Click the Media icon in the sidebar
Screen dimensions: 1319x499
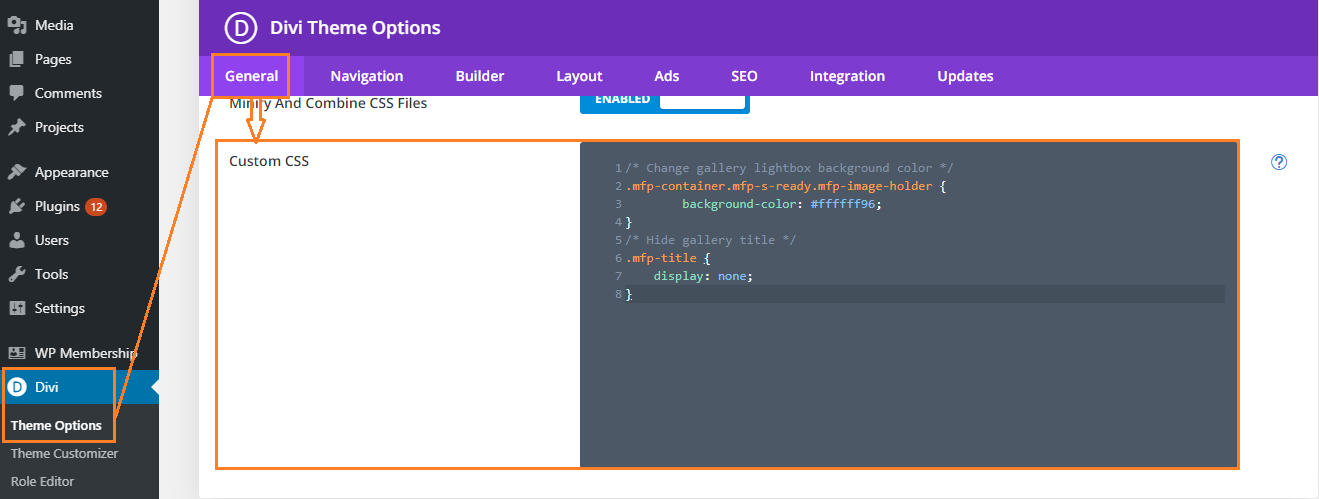(x=16, y=25)
